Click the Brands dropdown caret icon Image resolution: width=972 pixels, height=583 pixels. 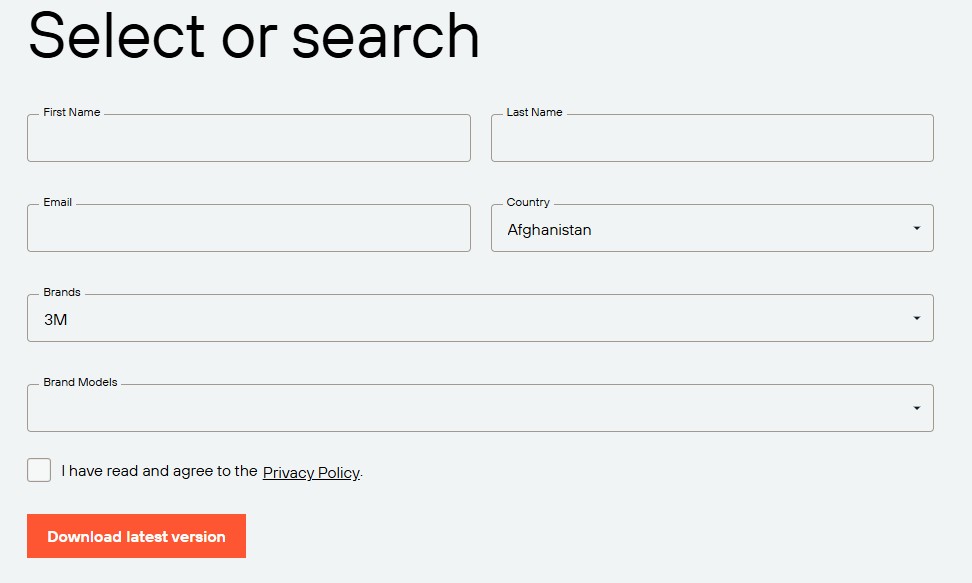916,319
